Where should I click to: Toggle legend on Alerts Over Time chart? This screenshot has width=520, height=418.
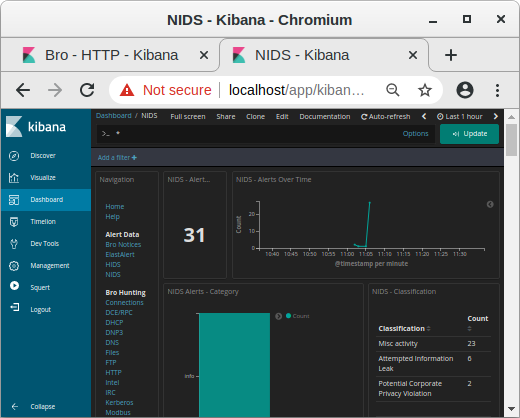(x=490, y=204)
